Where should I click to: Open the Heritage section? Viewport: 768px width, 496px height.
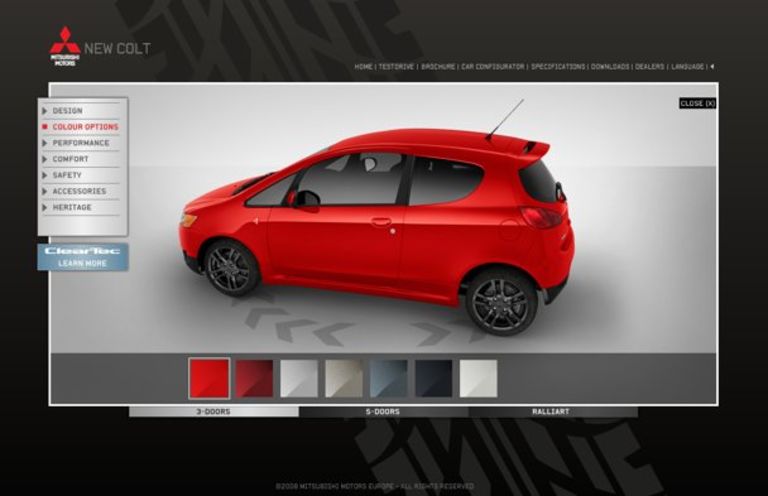point(72,208)
